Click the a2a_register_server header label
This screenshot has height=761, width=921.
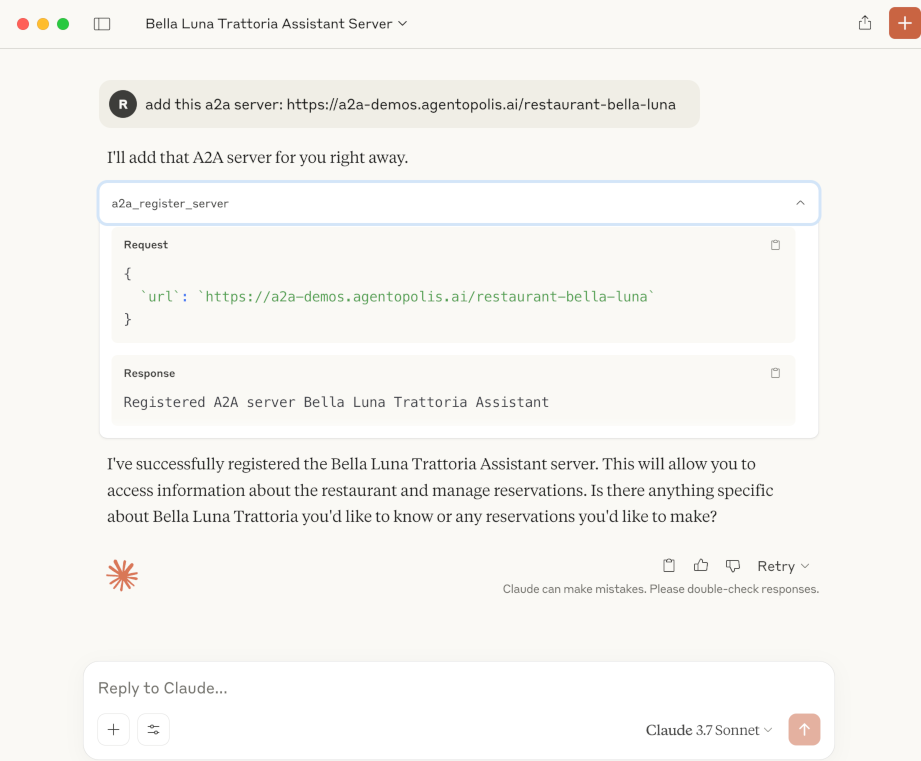(x=170, y=204)
